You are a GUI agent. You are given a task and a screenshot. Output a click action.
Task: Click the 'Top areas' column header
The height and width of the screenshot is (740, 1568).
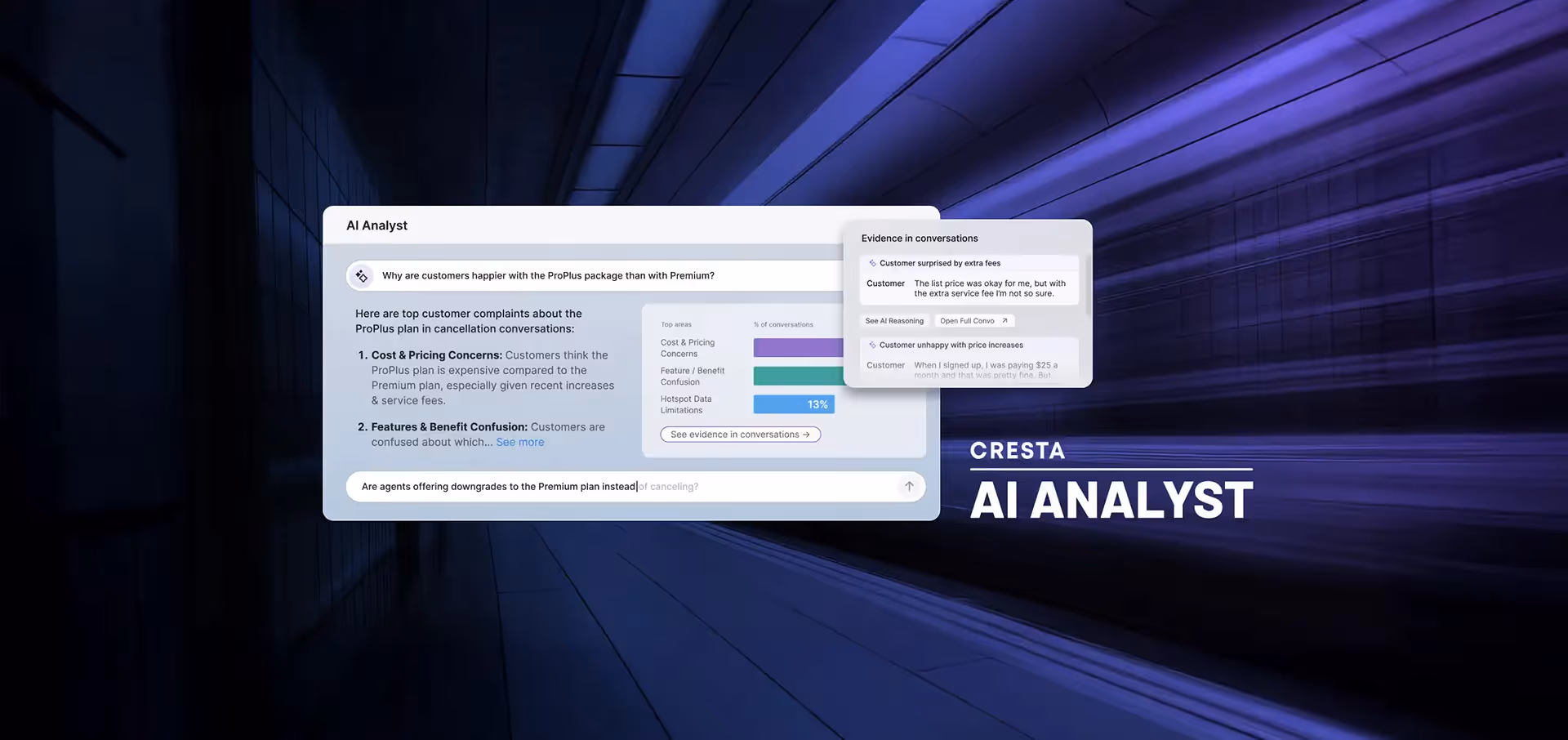[x=676, y=324]
